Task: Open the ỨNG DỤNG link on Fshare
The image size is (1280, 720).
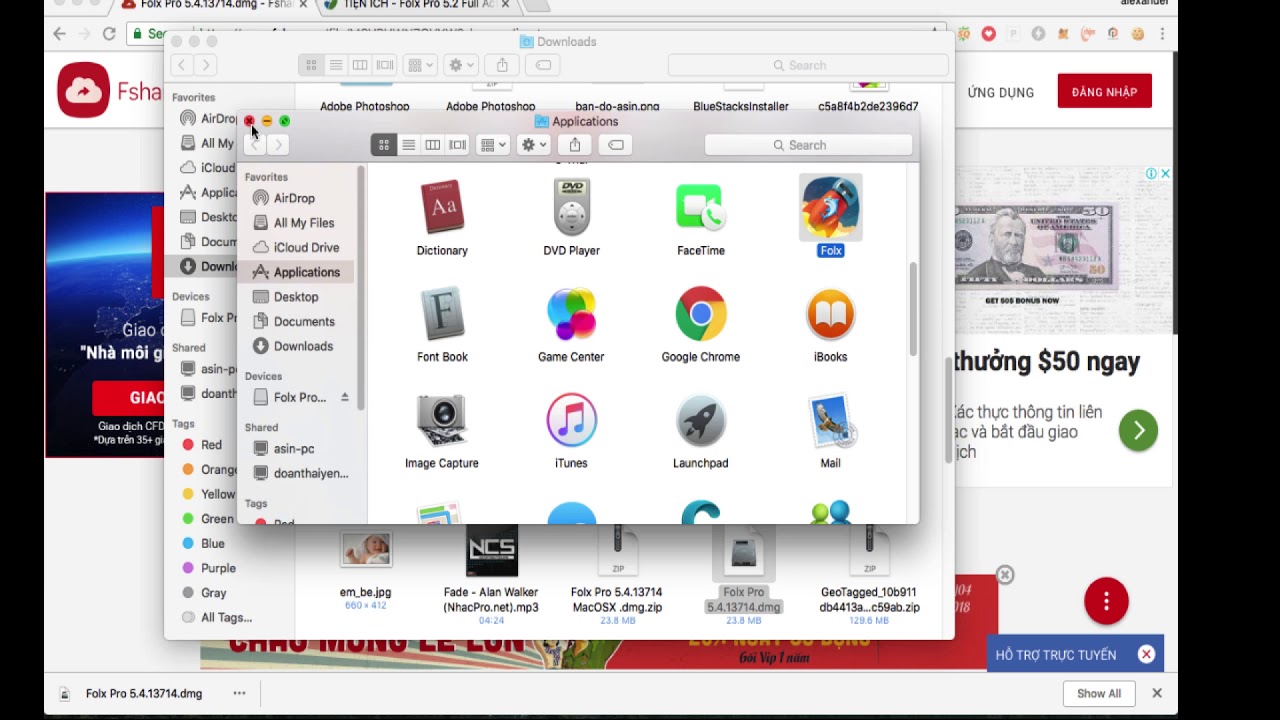Action: point(1000,92)
